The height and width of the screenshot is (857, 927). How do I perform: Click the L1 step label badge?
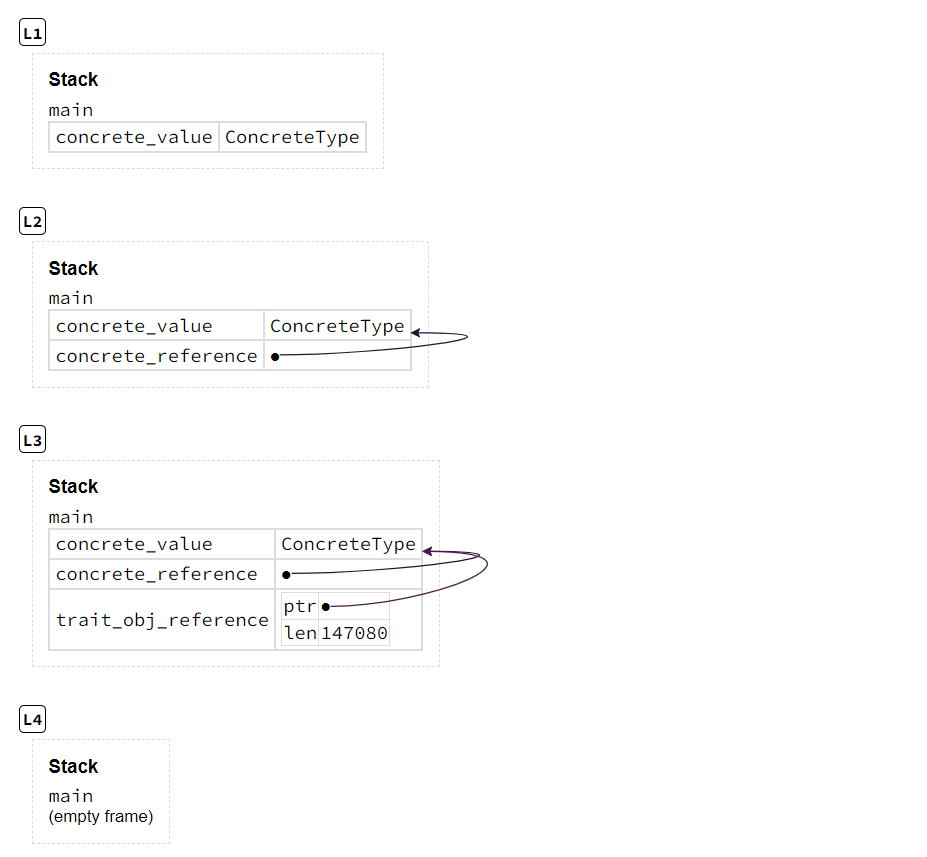point(33,33)
